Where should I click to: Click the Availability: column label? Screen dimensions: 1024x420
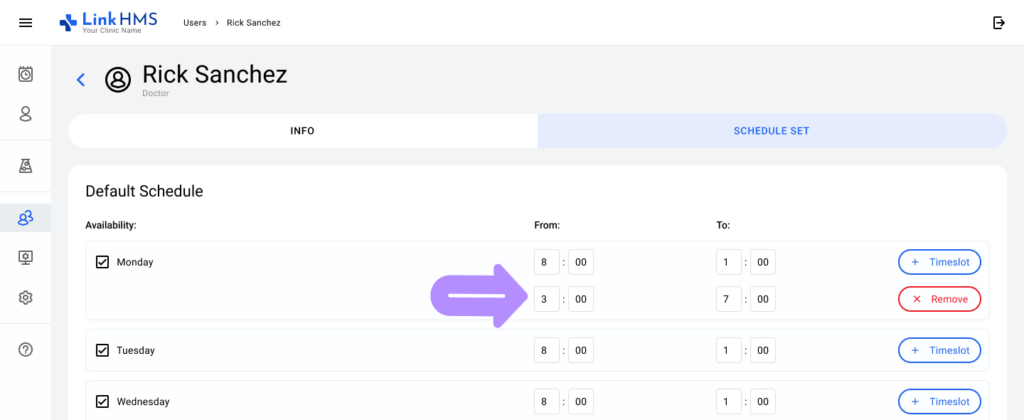coord(110,225)
